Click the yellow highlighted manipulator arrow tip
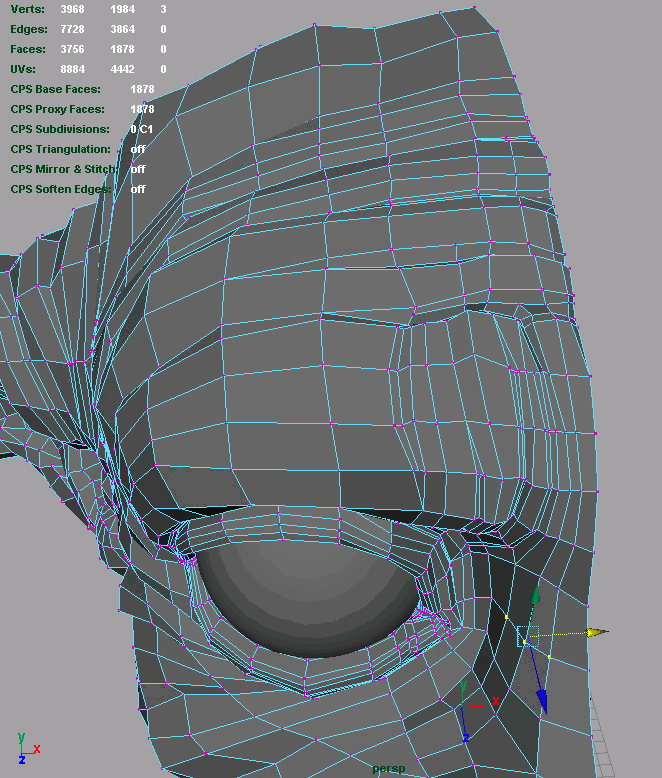 click(596, 632)
